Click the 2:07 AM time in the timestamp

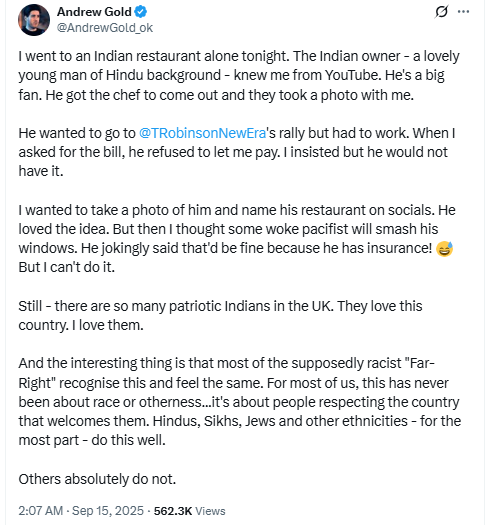click(x=41, y=511)
